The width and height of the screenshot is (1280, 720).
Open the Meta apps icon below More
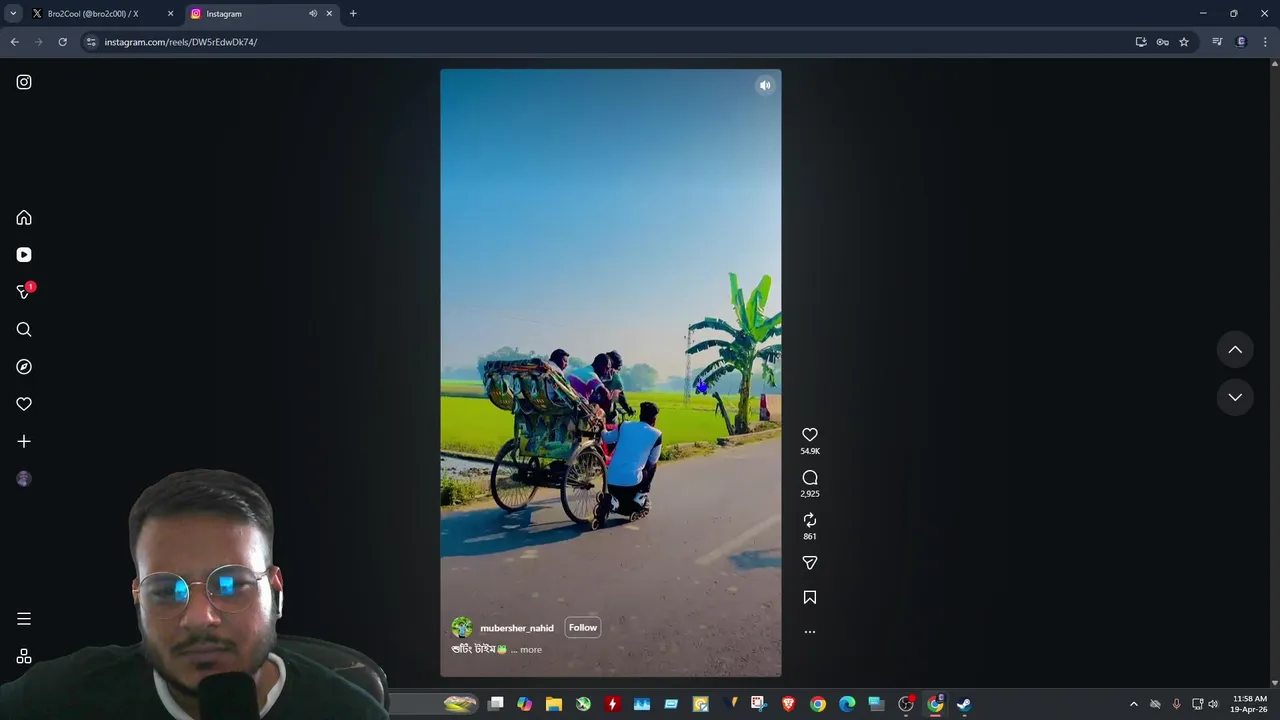pos(24,656)
